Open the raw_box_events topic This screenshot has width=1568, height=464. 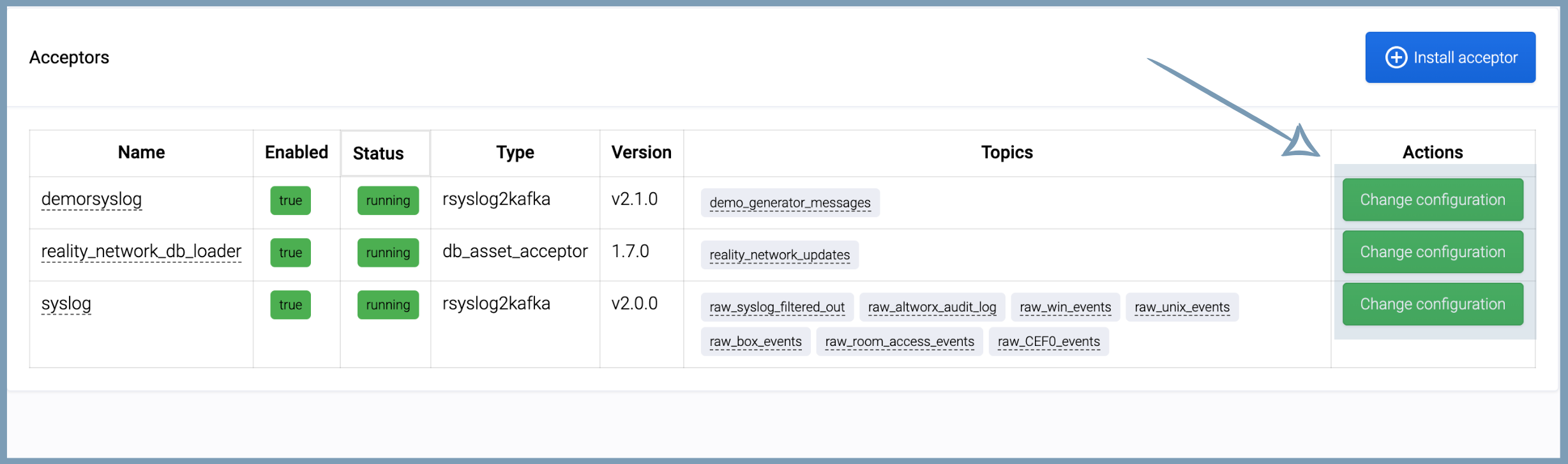[755, 342]
